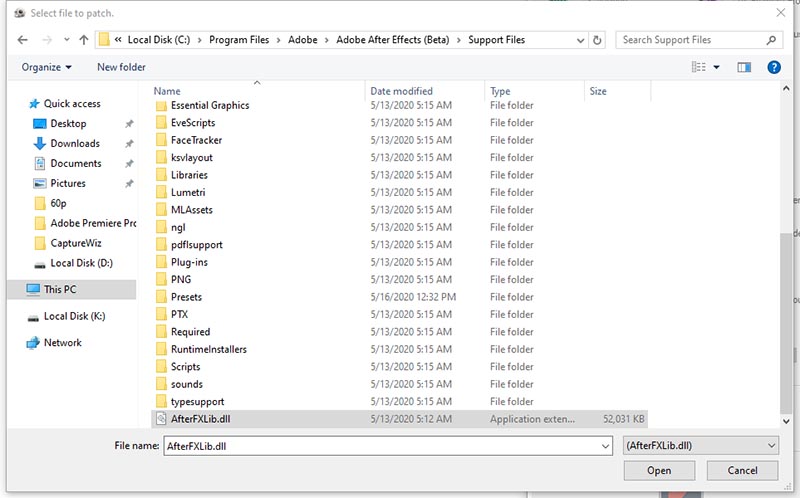Select Local Disk (D:) in sidebar
Screen dimensions: 800x498
click(x=81, y=263)
